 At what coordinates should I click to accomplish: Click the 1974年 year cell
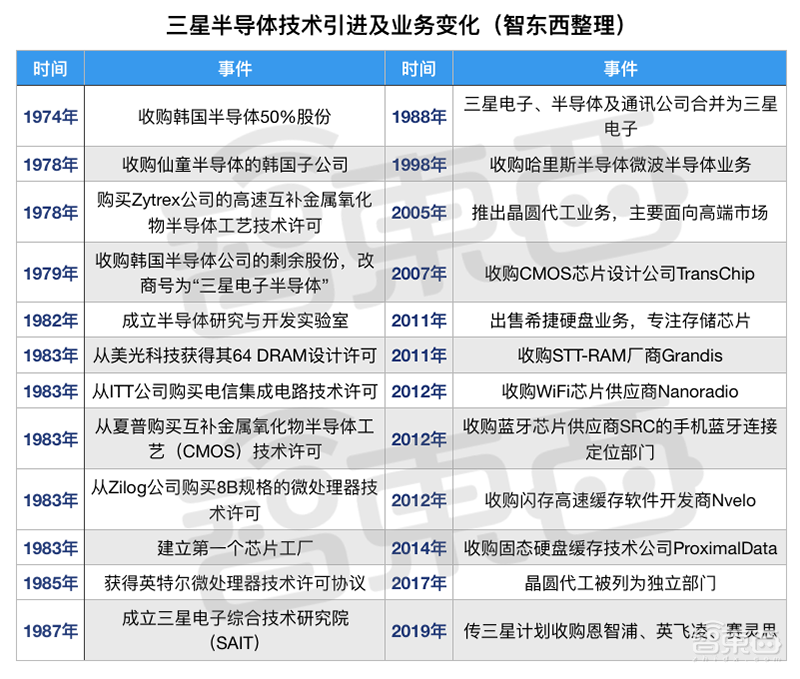(x=48, y=116)
